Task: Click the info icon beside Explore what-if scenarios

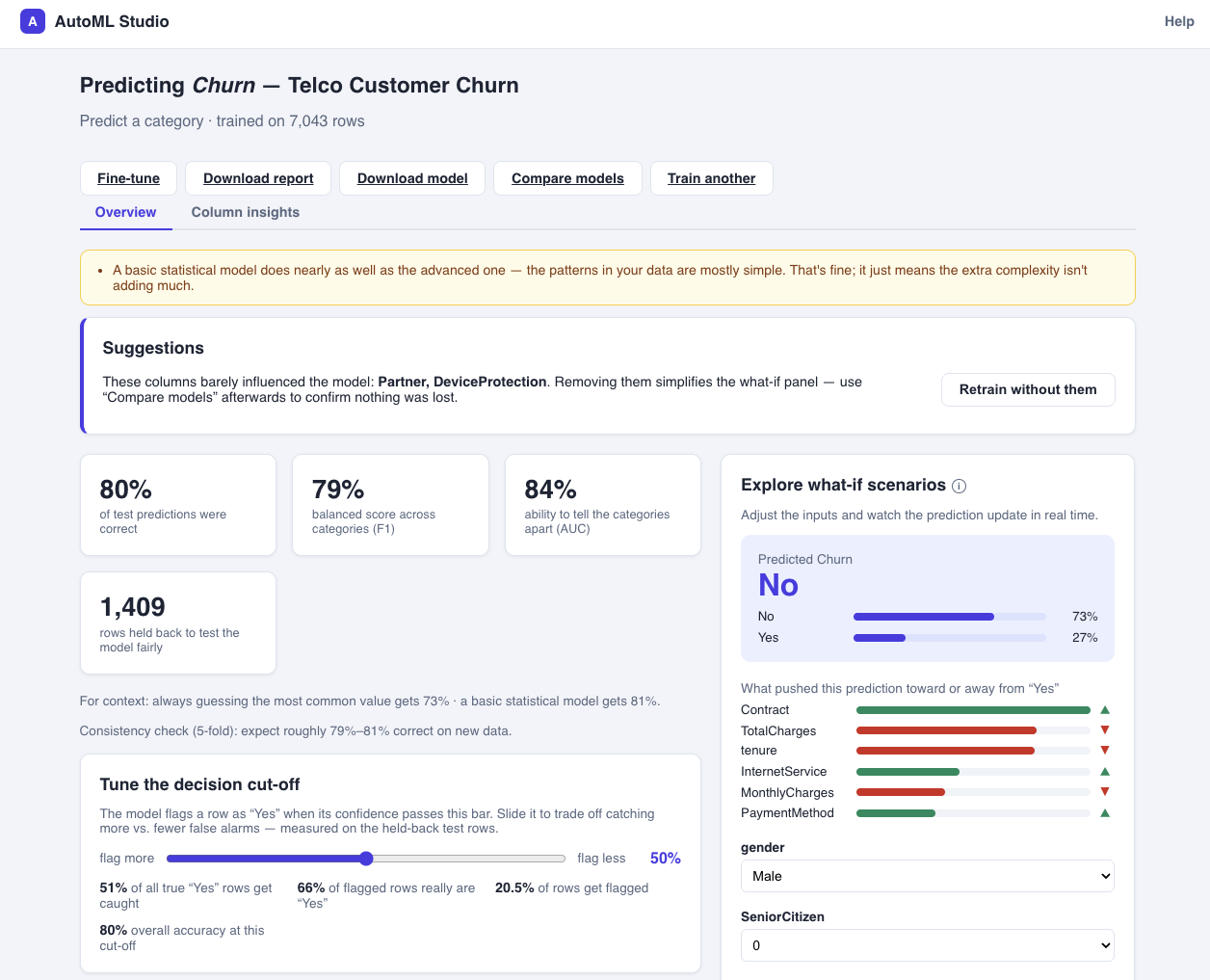Action: (x=959, y=486)
